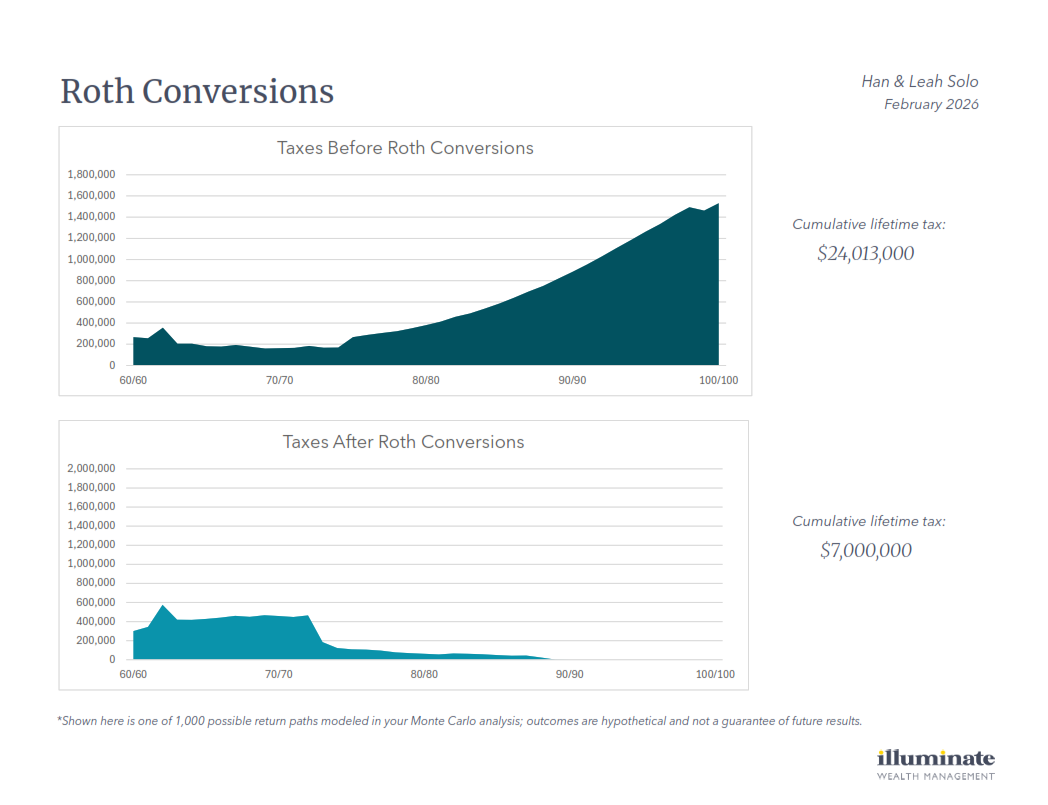Click chart title 'Taxes After Roth Conversions'

(x=403, y=442)
